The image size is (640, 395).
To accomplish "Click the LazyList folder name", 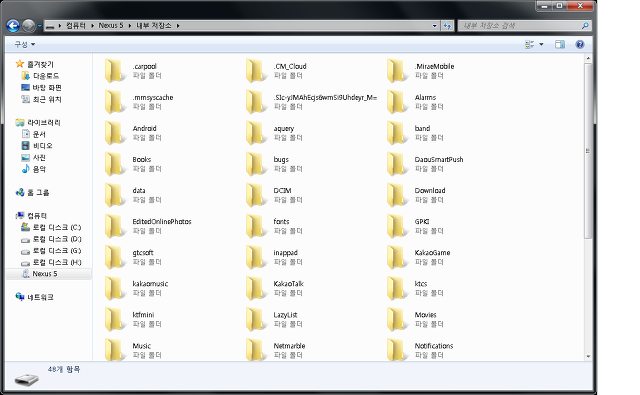I will [x=285, y=315].
